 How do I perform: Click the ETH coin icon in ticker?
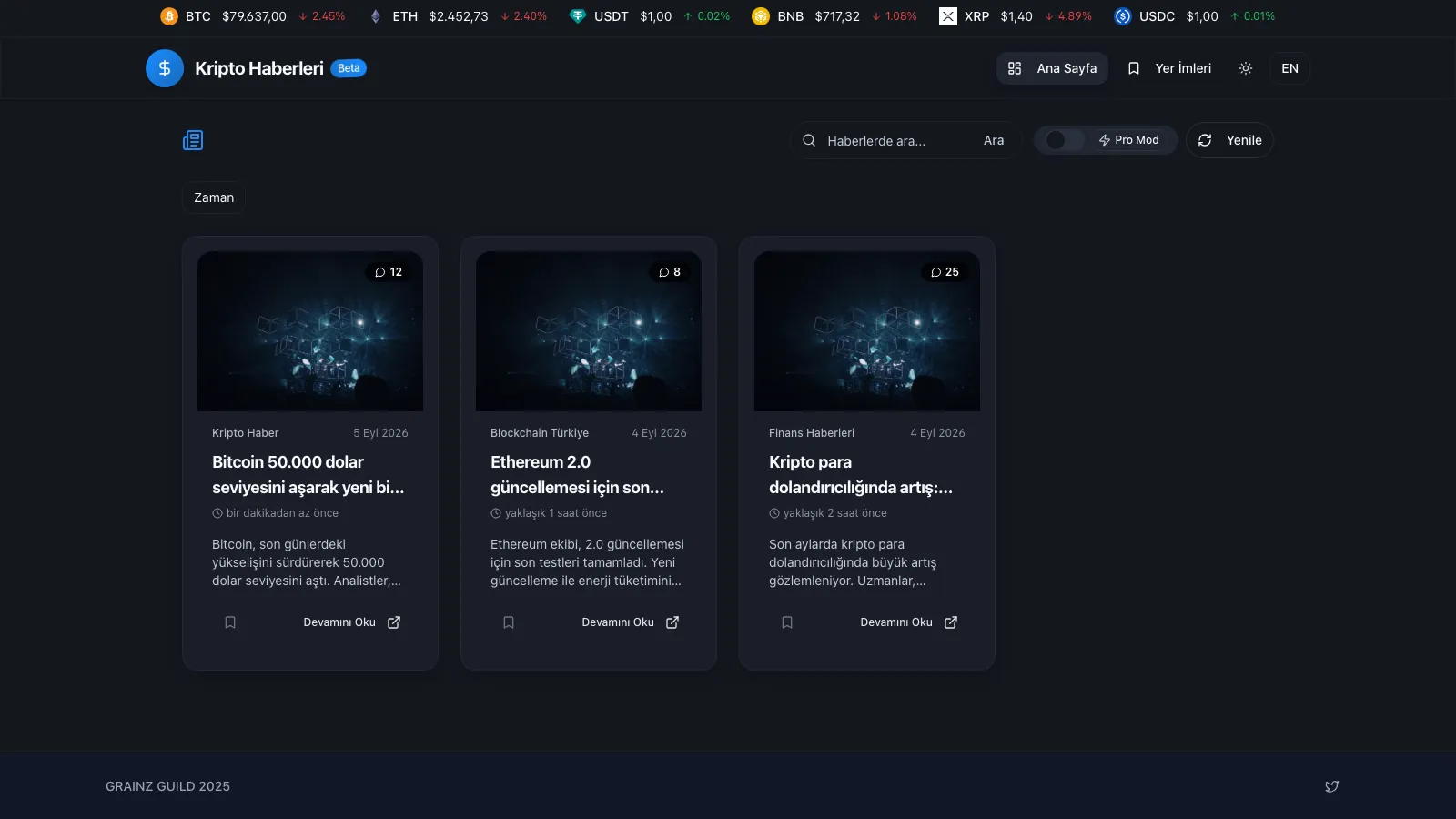(376, 16)
